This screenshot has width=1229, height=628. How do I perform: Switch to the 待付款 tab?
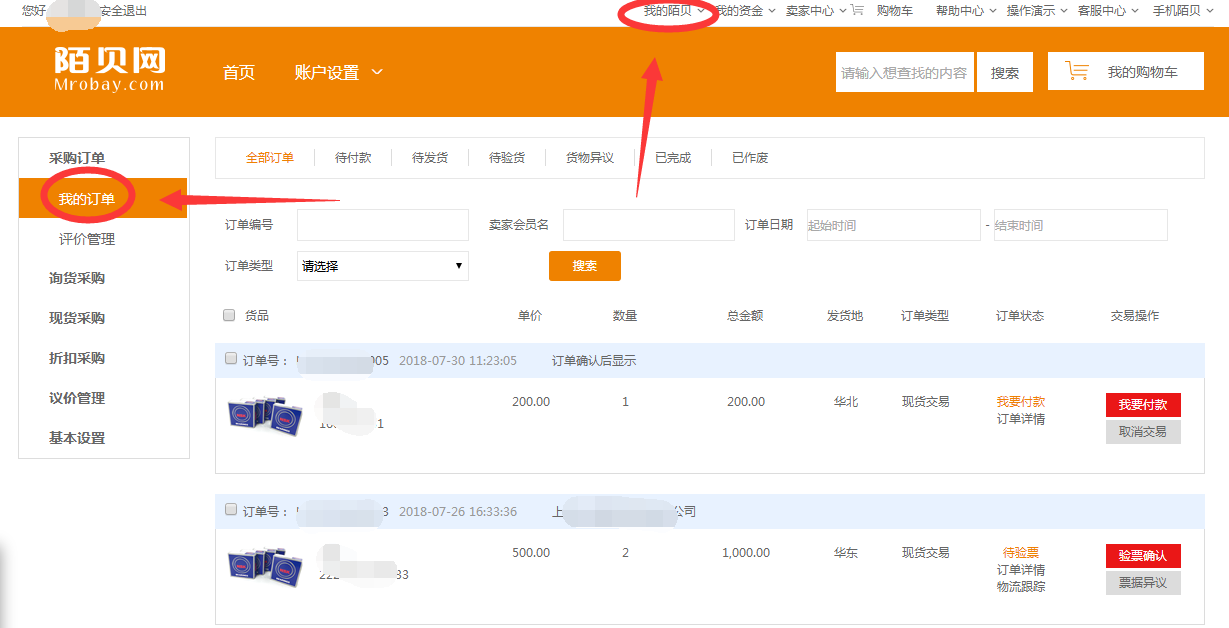[353, 158]
